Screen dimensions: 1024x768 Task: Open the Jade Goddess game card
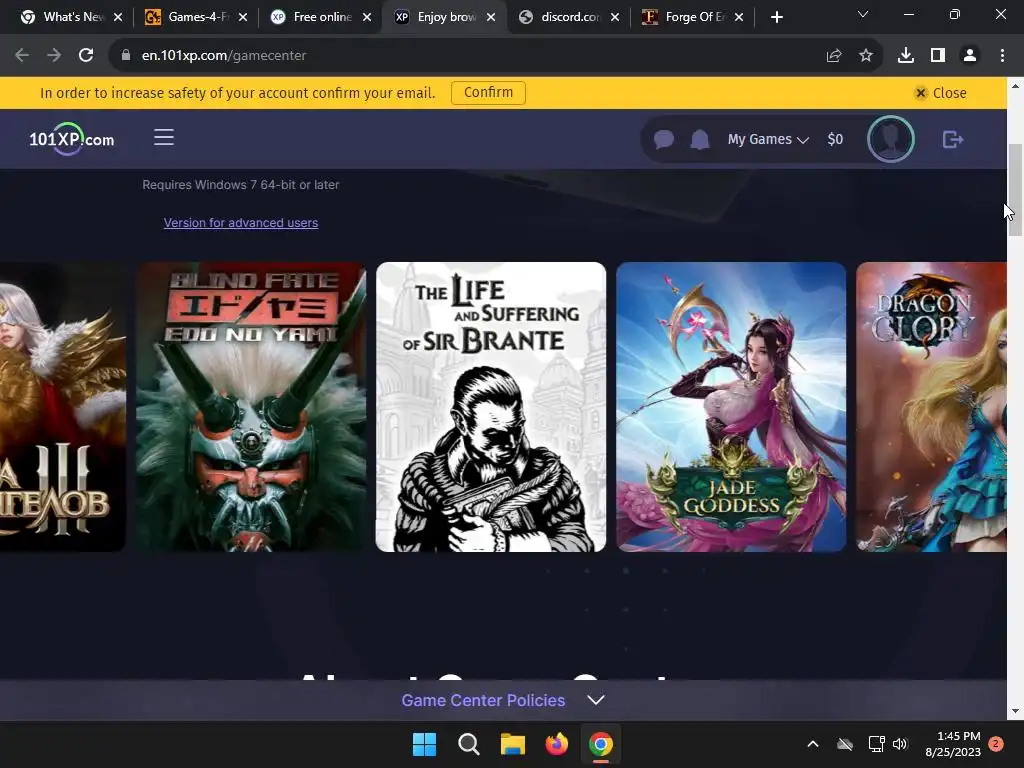tap(731, 407)
